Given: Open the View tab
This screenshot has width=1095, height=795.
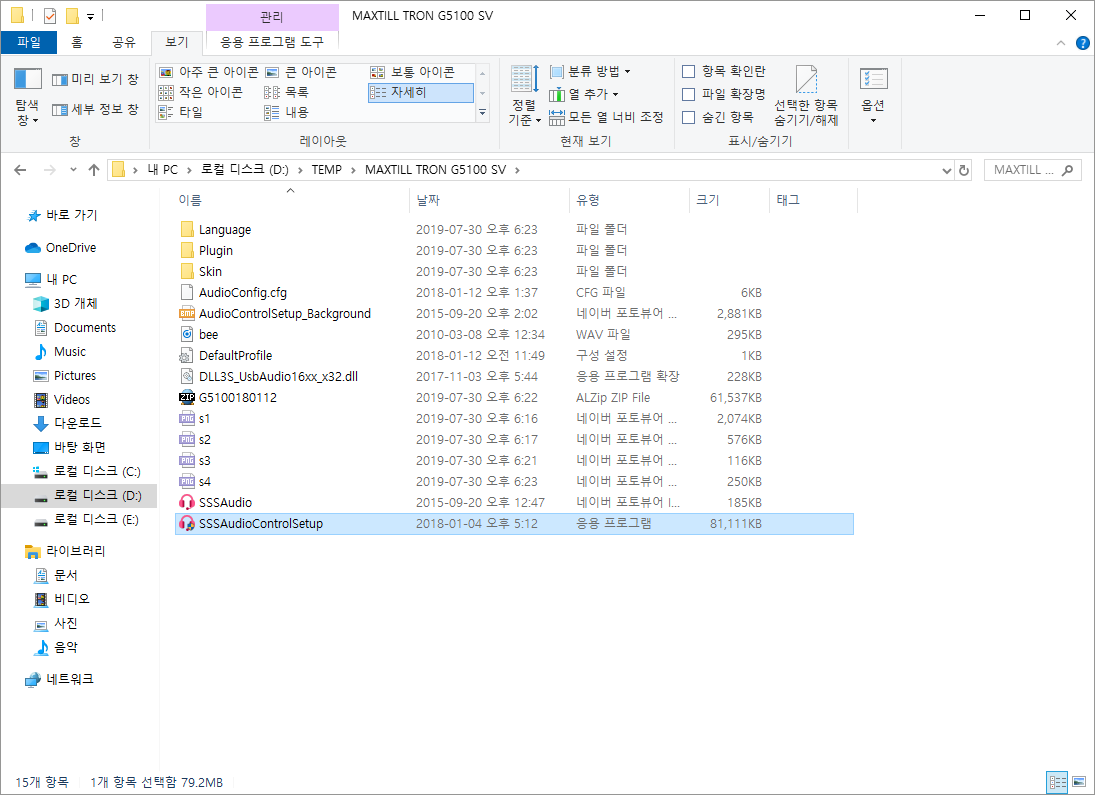Looking at the screenshot, I should [177, 43].
